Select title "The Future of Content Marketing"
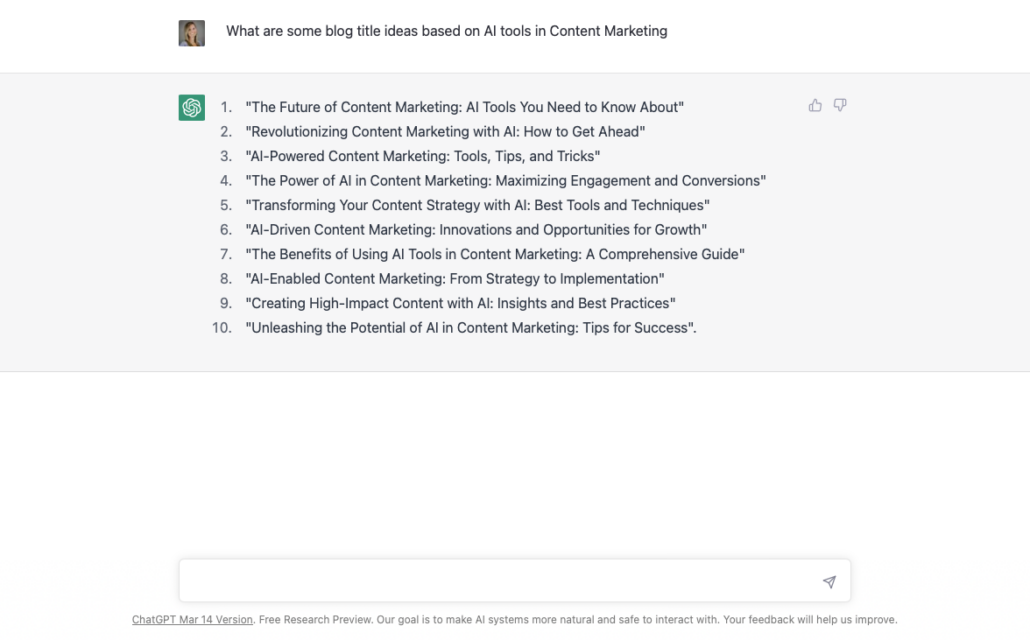Image resolution: width=1030 pixels, height=640 pixels. coord(464,107)
